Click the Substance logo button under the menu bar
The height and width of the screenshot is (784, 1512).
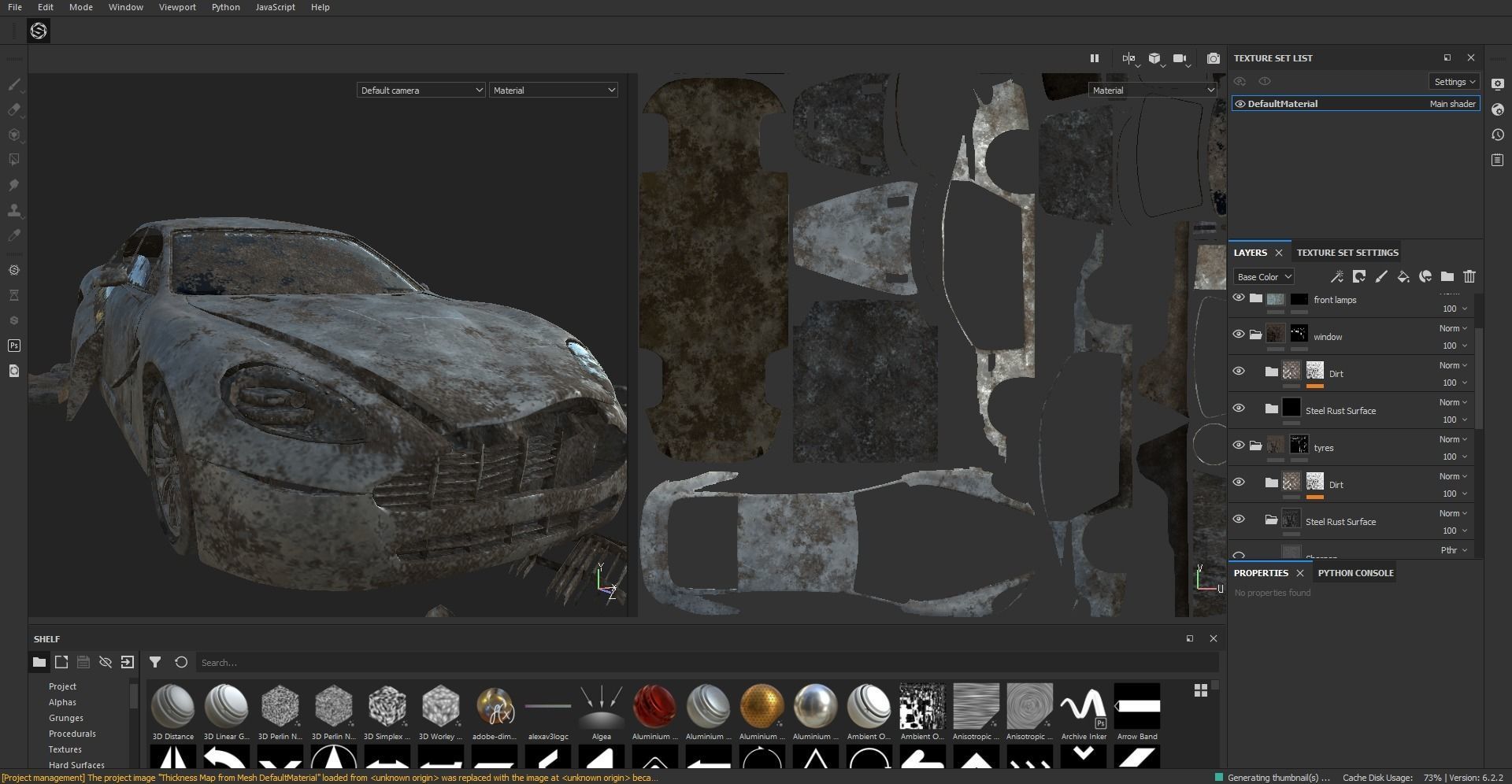(x=39, y=31)
